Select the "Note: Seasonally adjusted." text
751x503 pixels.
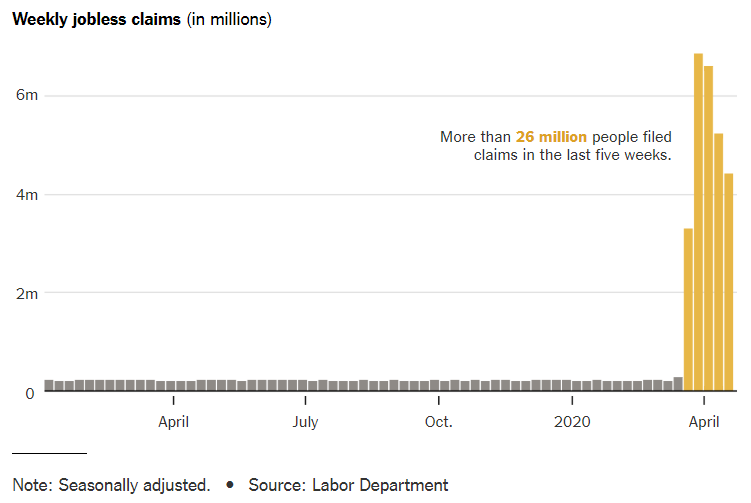pyautogui.click(x=111, y=485)
